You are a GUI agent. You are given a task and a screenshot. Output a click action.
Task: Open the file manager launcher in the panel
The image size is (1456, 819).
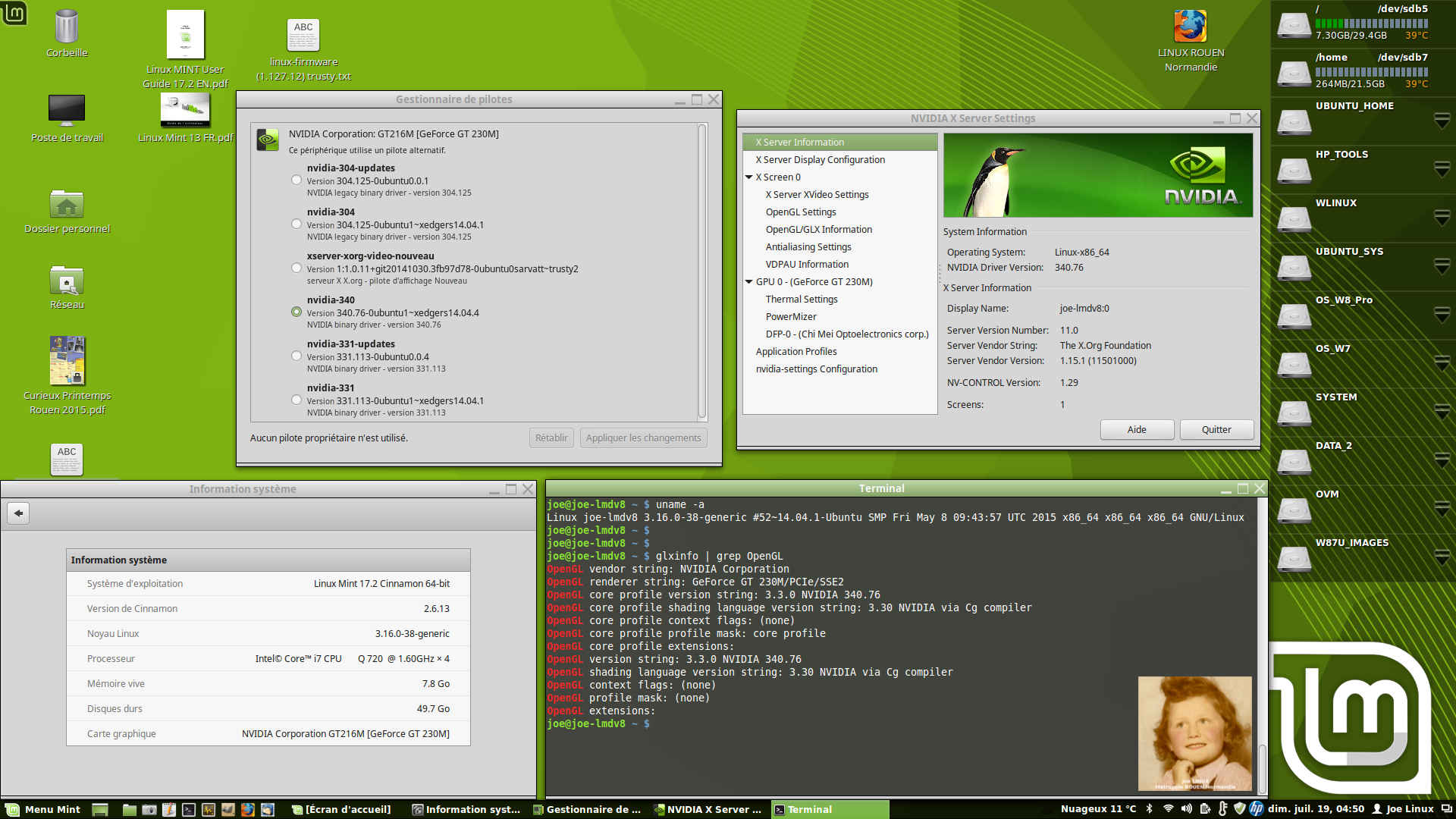(x=129, y=809)
